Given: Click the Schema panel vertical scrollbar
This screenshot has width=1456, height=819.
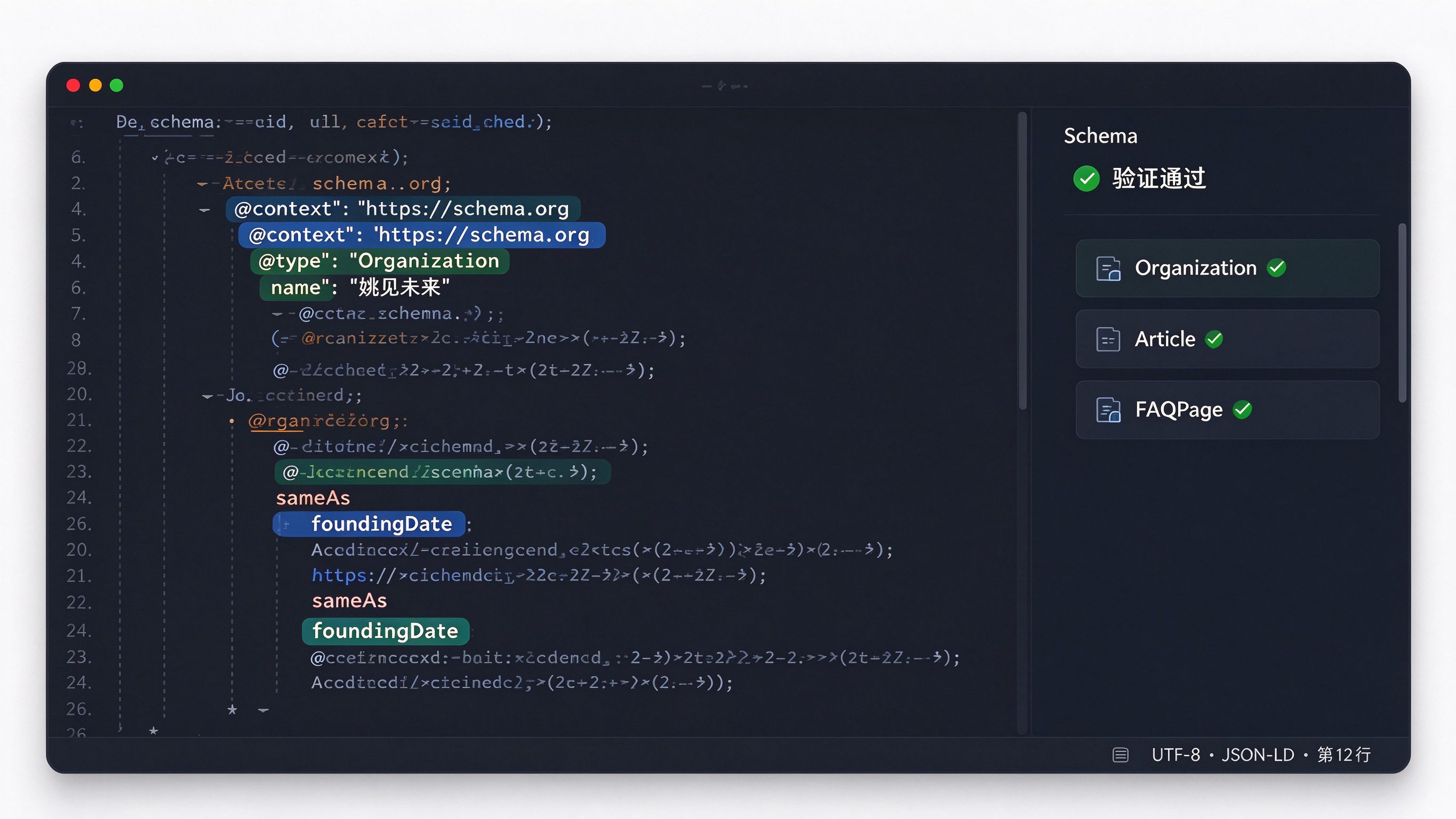Looking at the screenshot, I should (1402, 312).
